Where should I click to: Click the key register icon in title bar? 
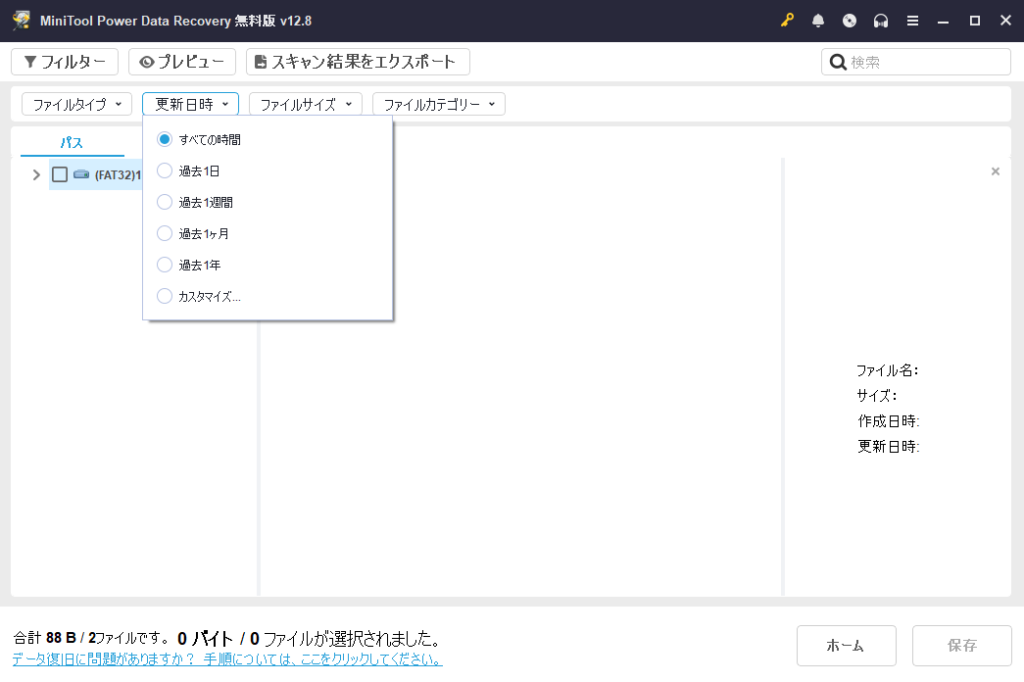coord(787,21)
